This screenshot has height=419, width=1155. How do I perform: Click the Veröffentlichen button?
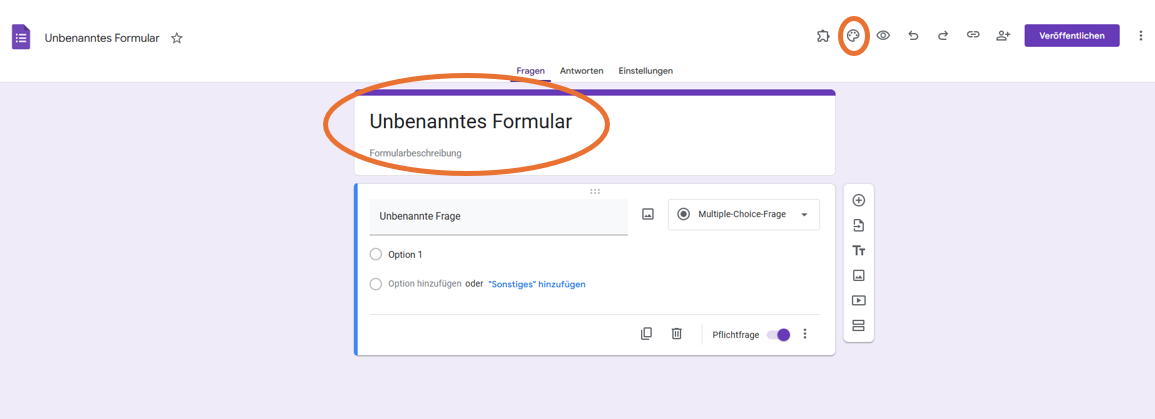(1071, 36)
